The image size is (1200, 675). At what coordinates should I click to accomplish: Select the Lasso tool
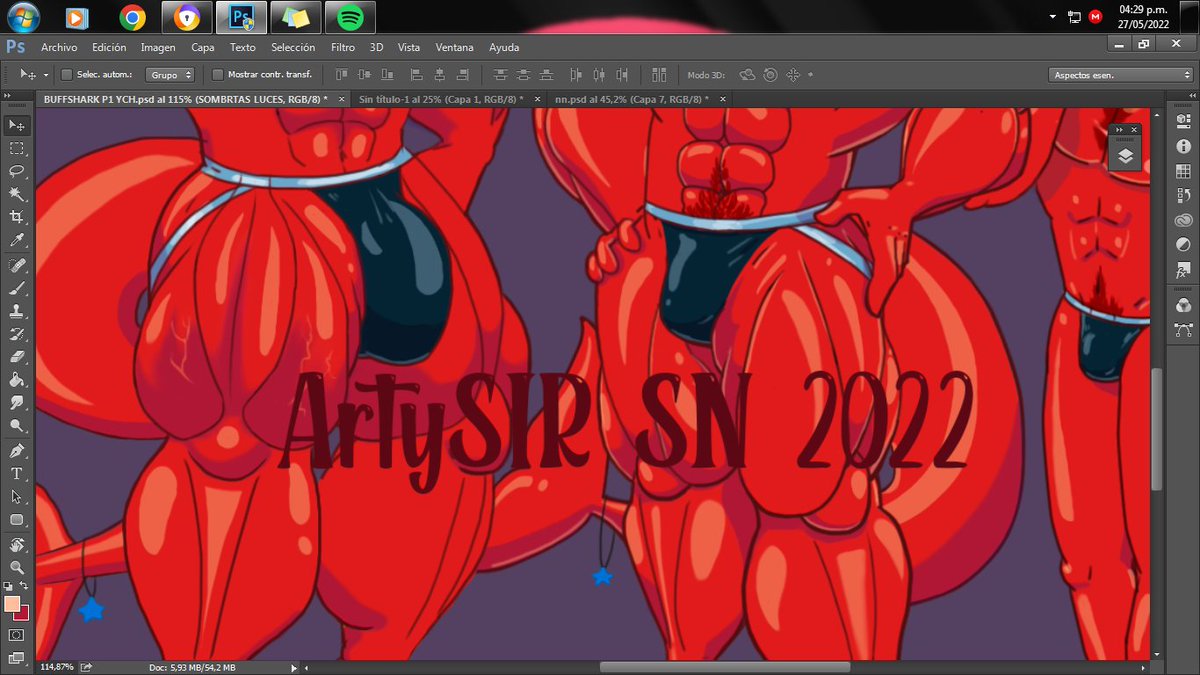pyautogui.click(x=17, y=171)
